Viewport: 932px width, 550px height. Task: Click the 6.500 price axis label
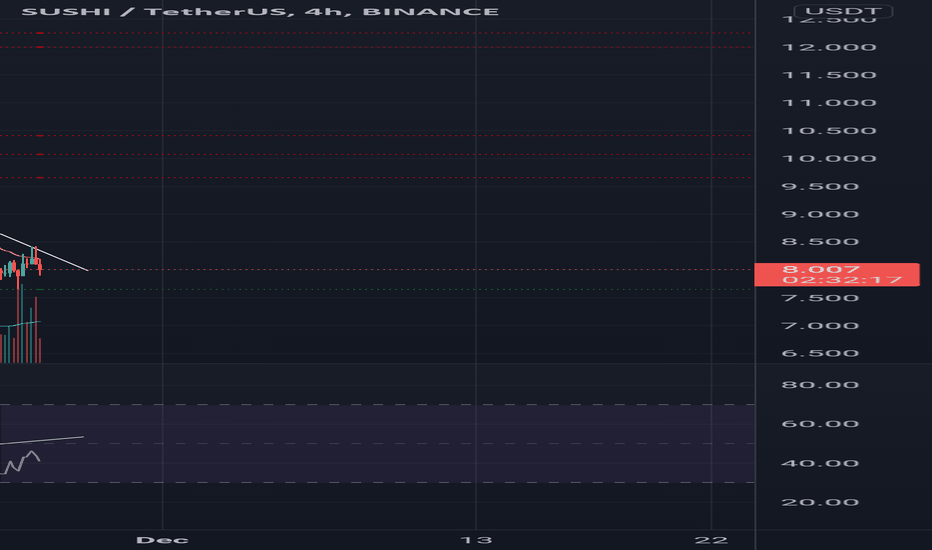tap(820, 353)
